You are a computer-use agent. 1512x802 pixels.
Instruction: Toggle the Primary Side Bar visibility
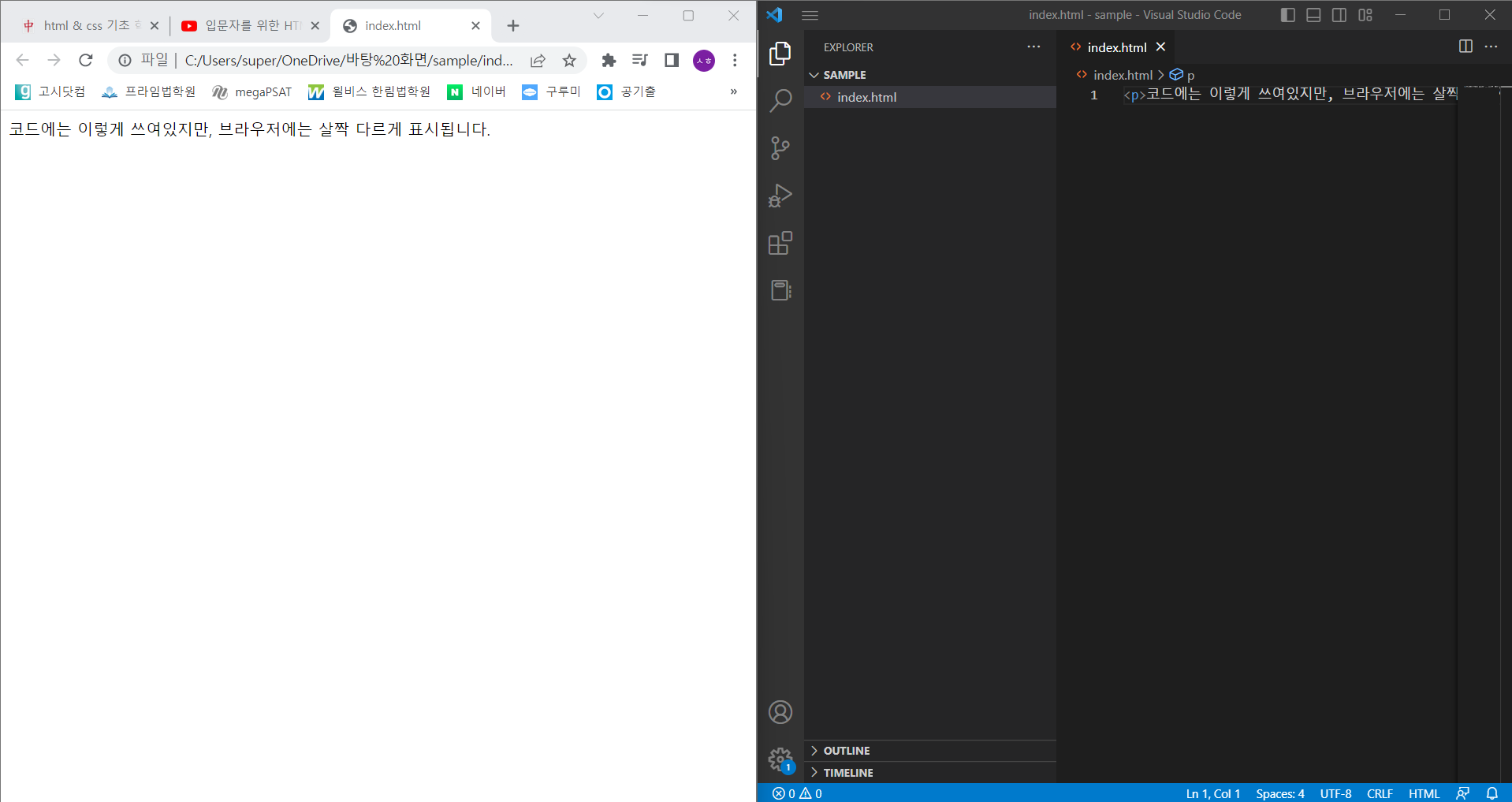click(x=1288, y=14)
